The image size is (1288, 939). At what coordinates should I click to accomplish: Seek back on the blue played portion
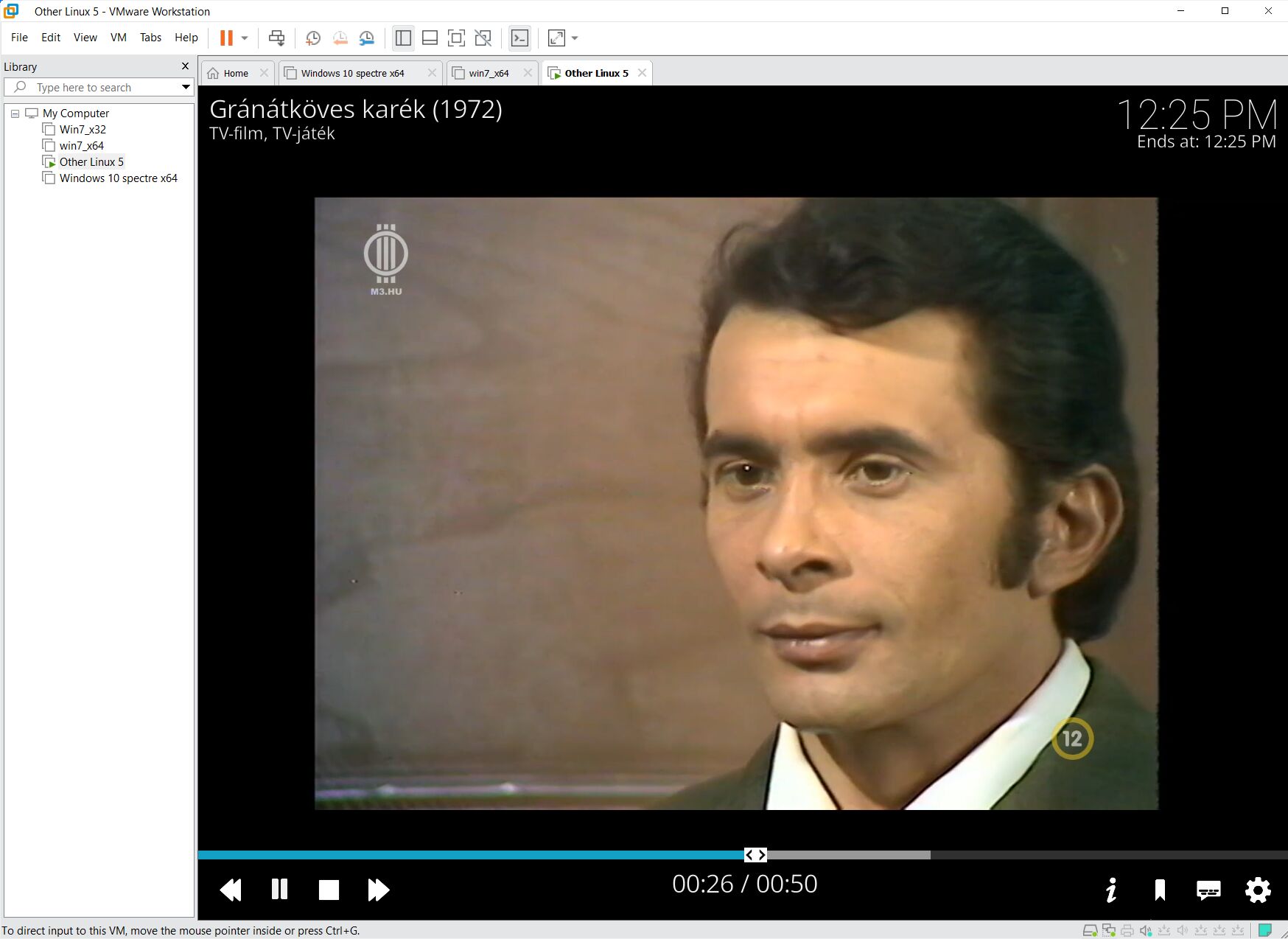471,855
